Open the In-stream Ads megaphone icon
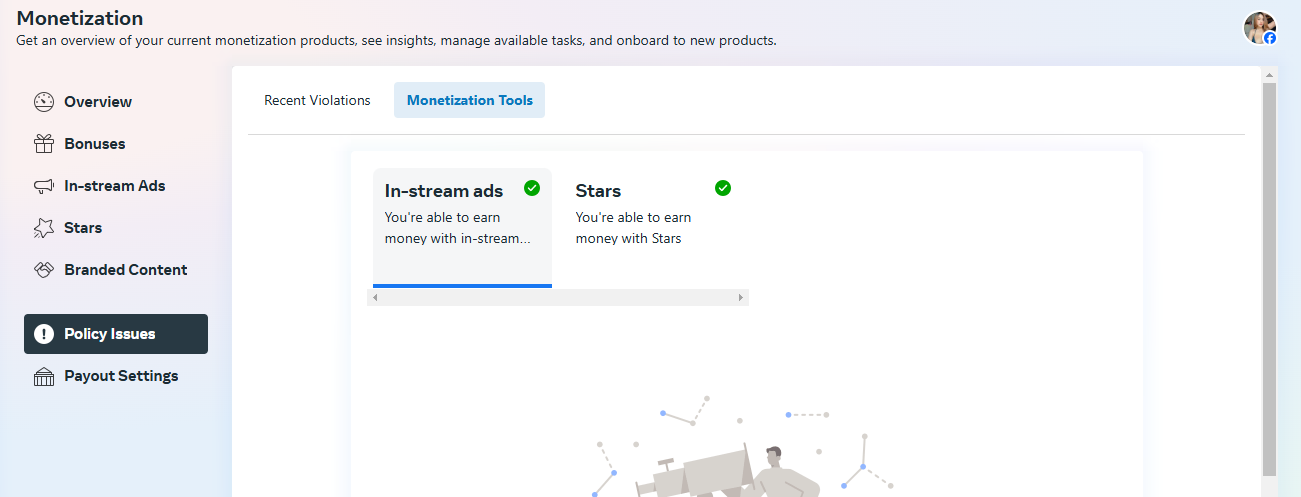This screenshot has height=497, width=1301. pyautogui.click(x=44, y=186)
